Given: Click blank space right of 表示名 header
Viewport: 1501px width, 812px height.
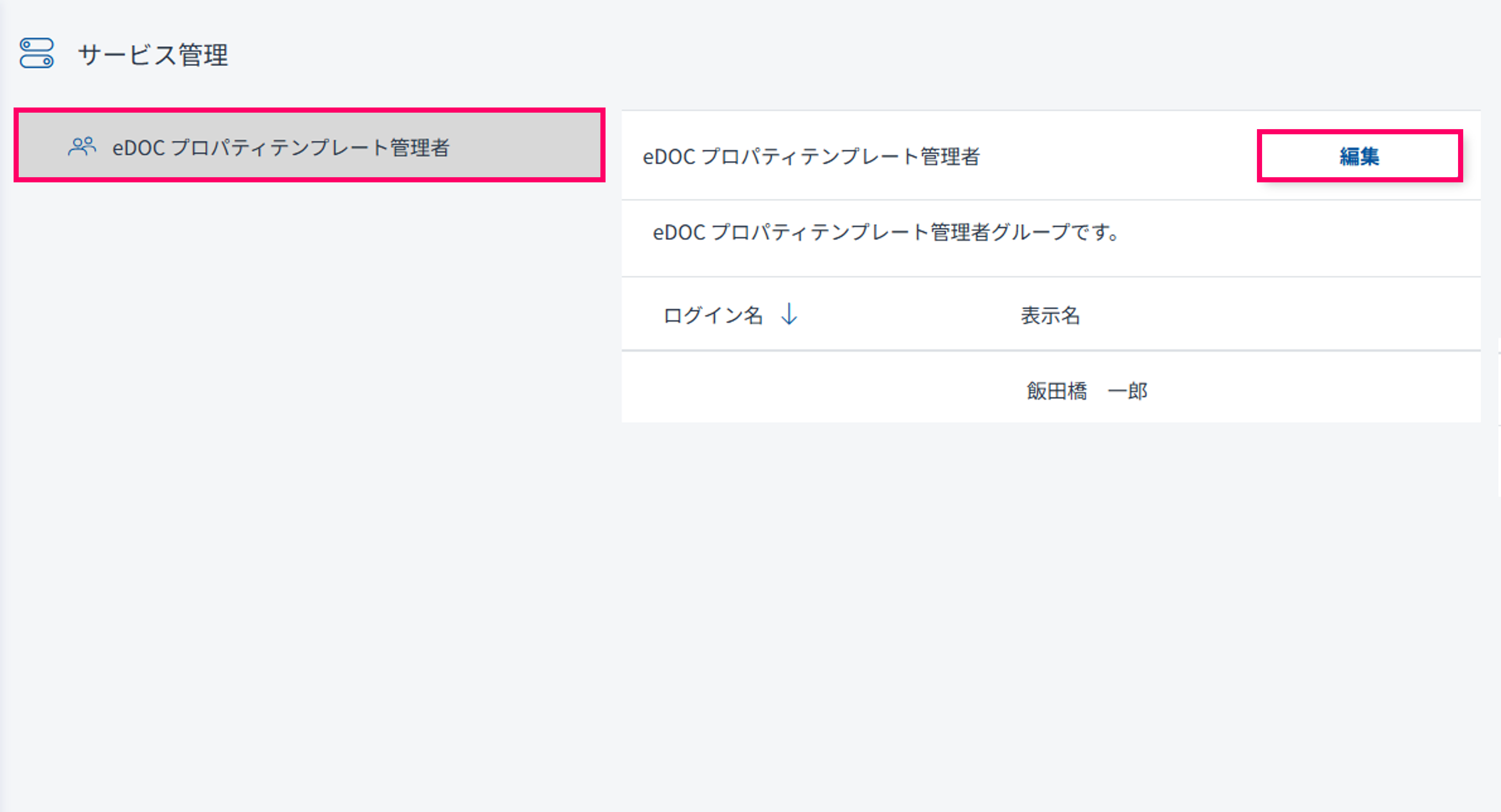Looking at the screenshot, I should [1282, 316].
